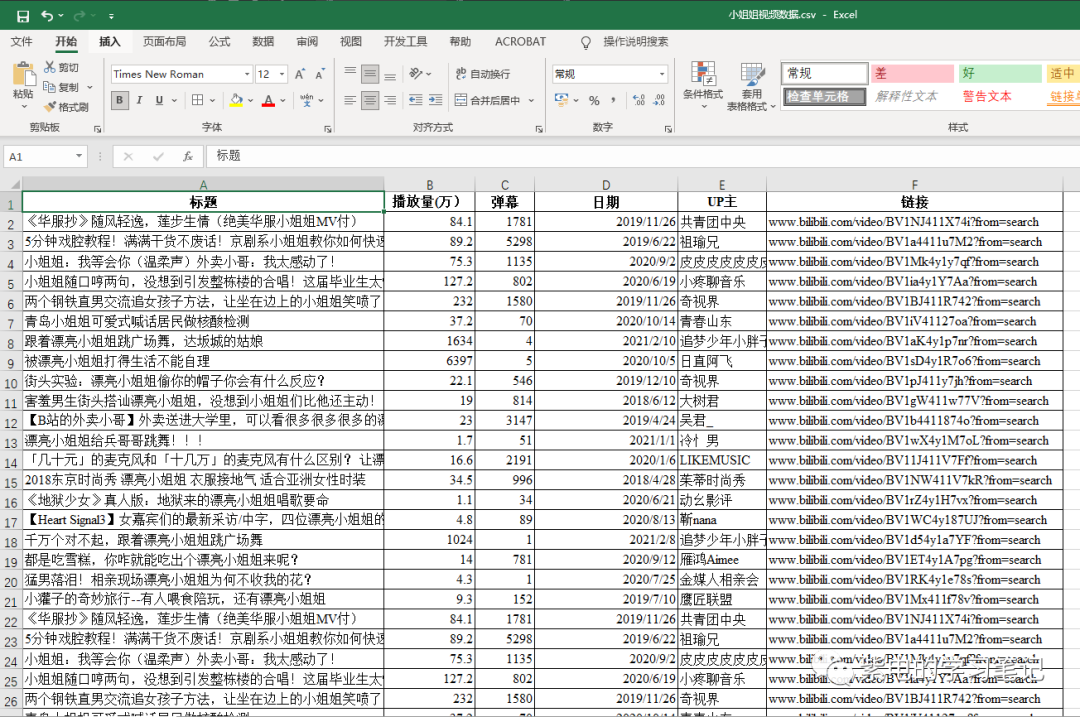Open Quick Access Toolbar customize dropdown

tap(111, 16)
